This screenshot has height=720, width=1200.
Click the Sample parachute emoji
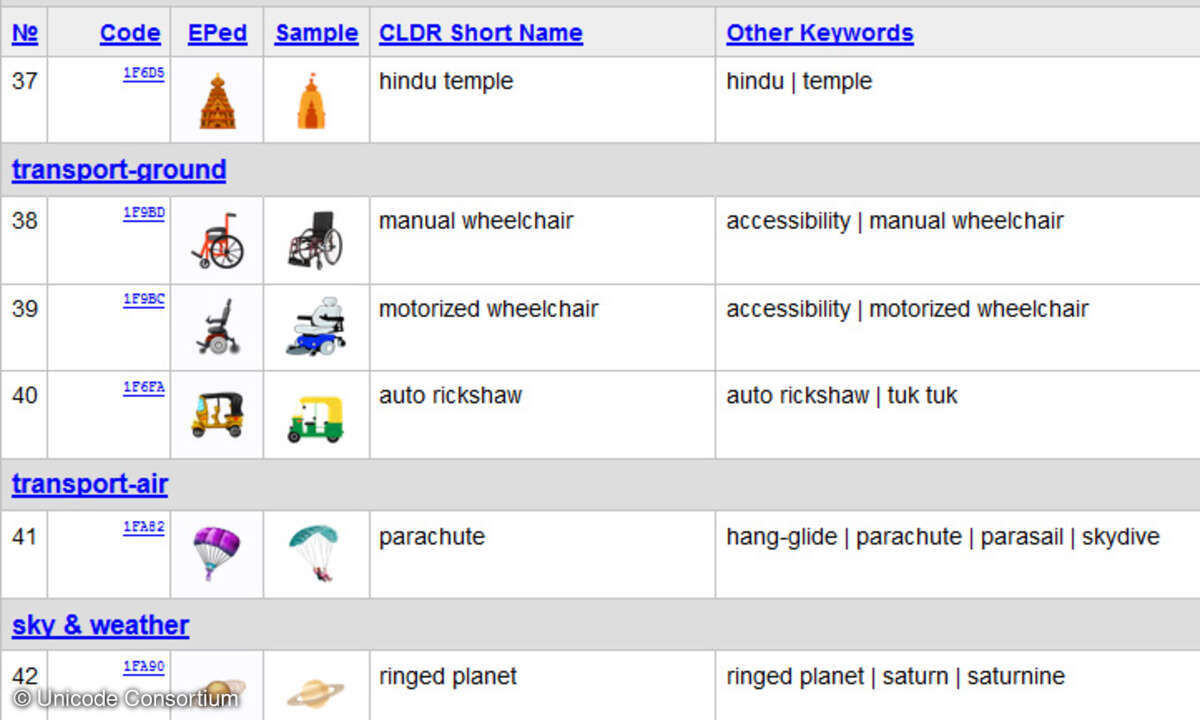pos(316,553)
